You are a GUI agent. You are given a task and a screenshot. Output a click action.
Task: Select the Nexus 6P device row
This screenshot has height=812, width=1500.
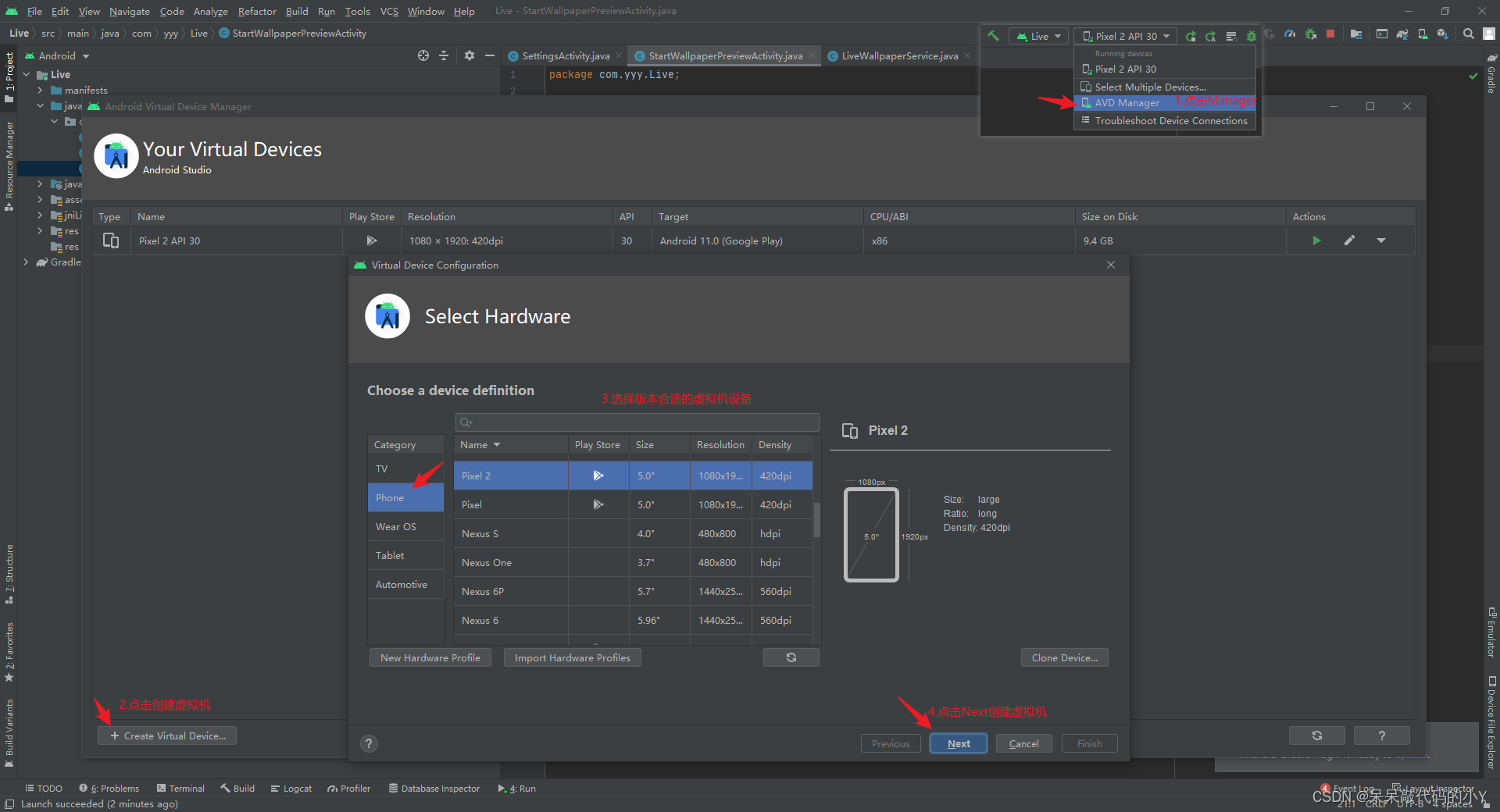[x=633, y=591]
